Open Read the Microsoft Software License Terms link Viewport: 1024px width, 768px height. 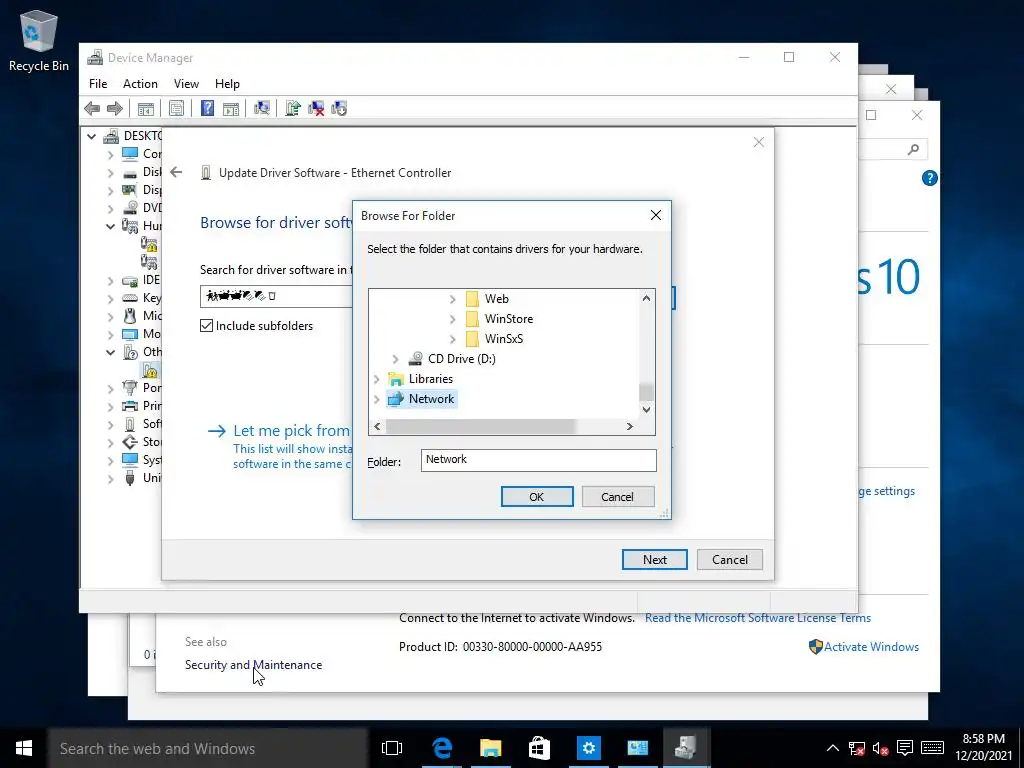tap(758, 618)
